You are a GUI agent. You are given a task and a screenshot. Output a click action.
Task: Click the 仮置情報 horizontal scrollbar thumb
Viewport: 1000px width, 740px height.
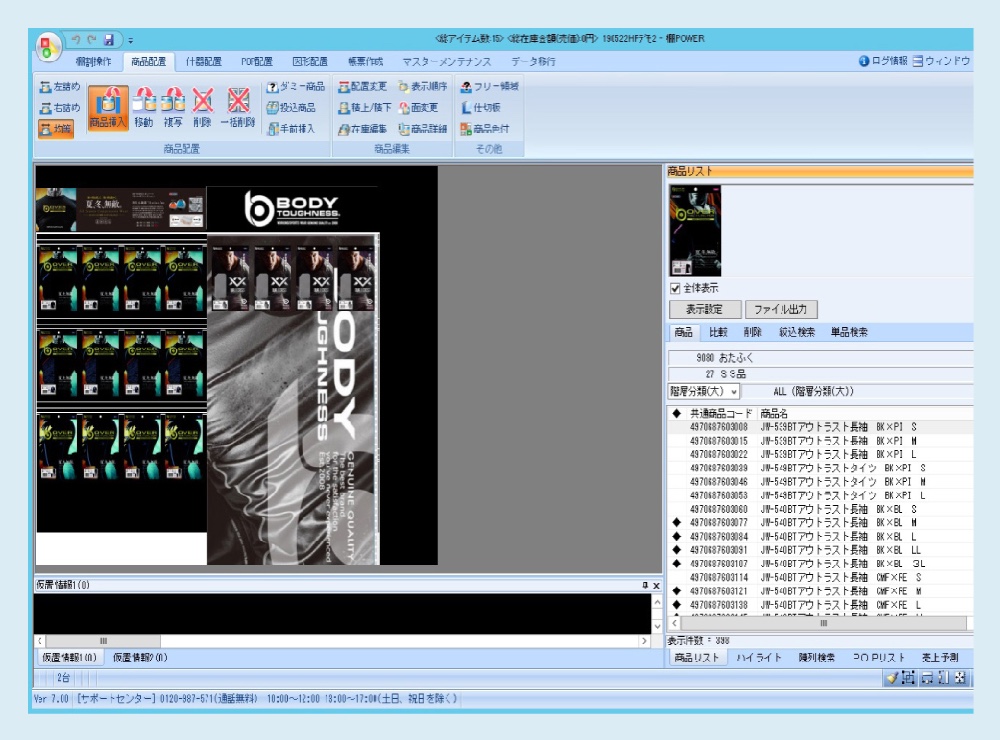pyautogui.click(x=103, y=641)
